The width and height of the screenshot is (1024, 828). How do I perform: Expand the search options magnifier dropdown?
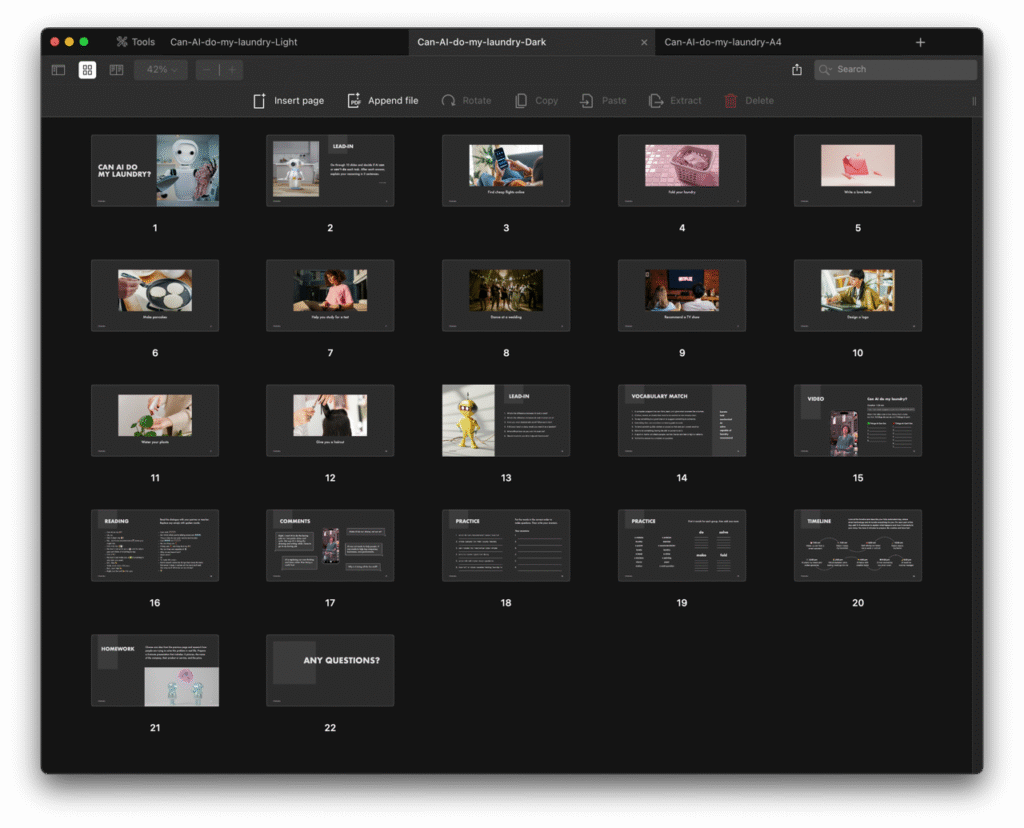click(826, 70)
